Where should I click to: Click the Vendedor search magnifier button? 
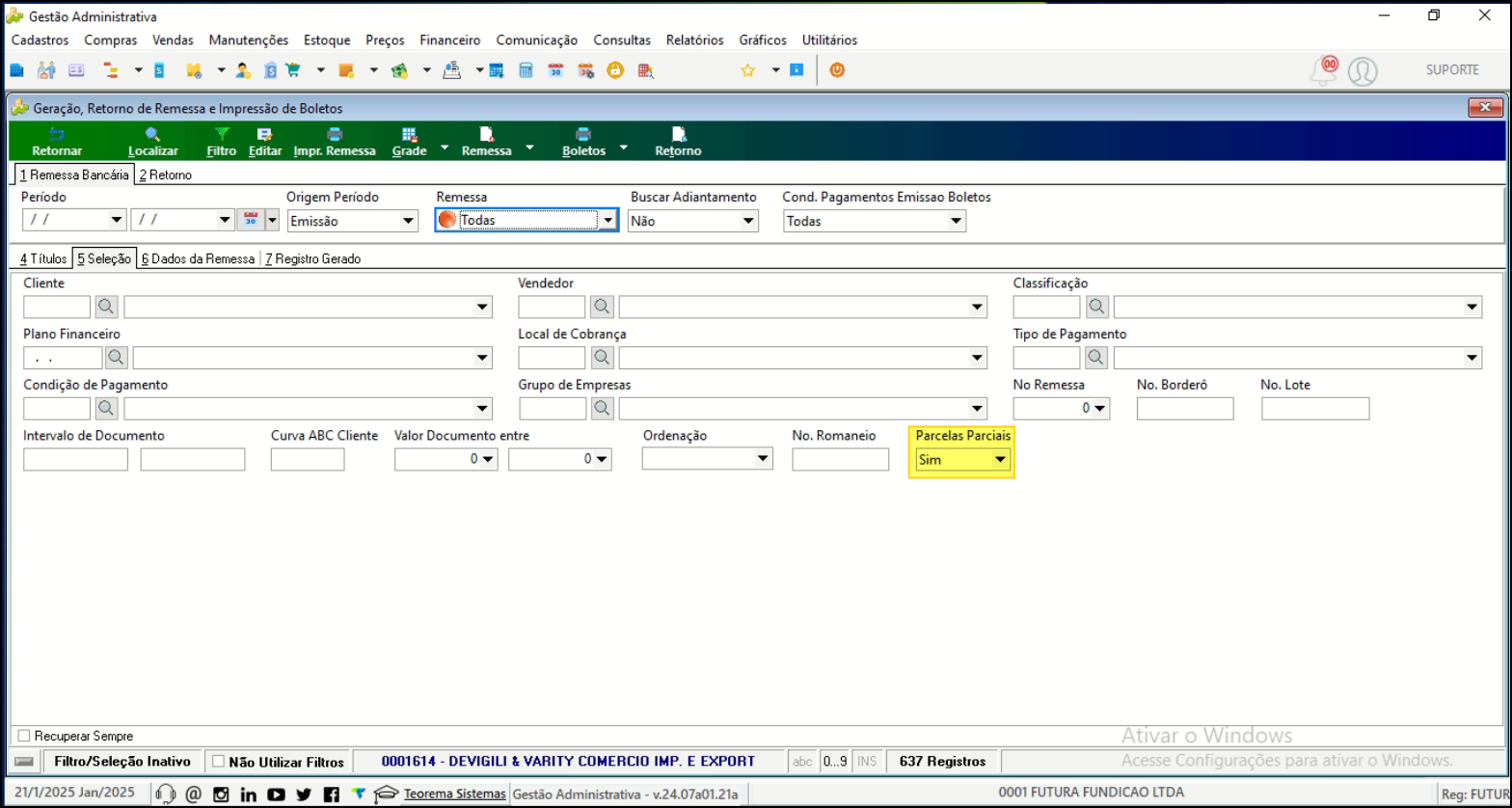click(x=603, y=307)
